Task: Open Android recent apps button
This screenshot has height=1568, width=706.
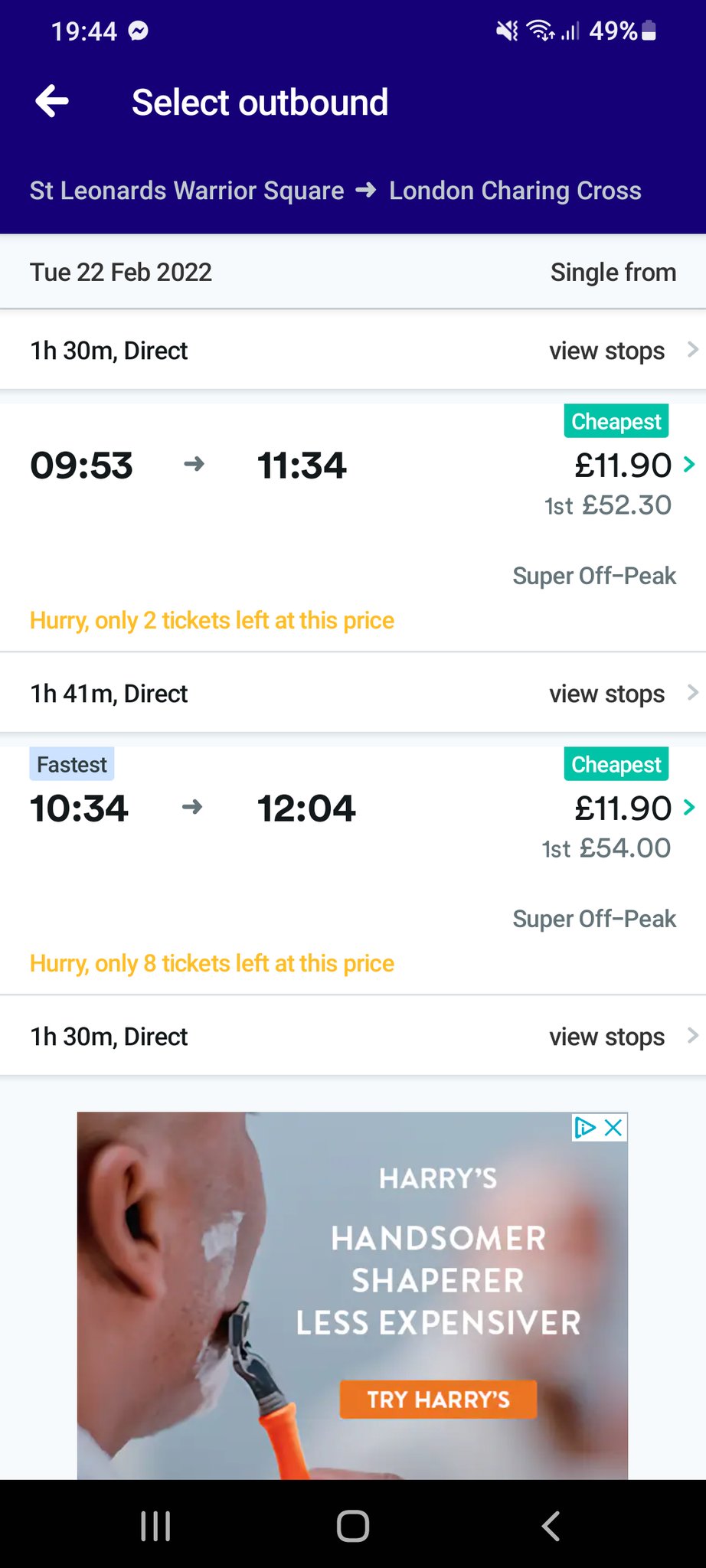Action: pos(155,1525)
